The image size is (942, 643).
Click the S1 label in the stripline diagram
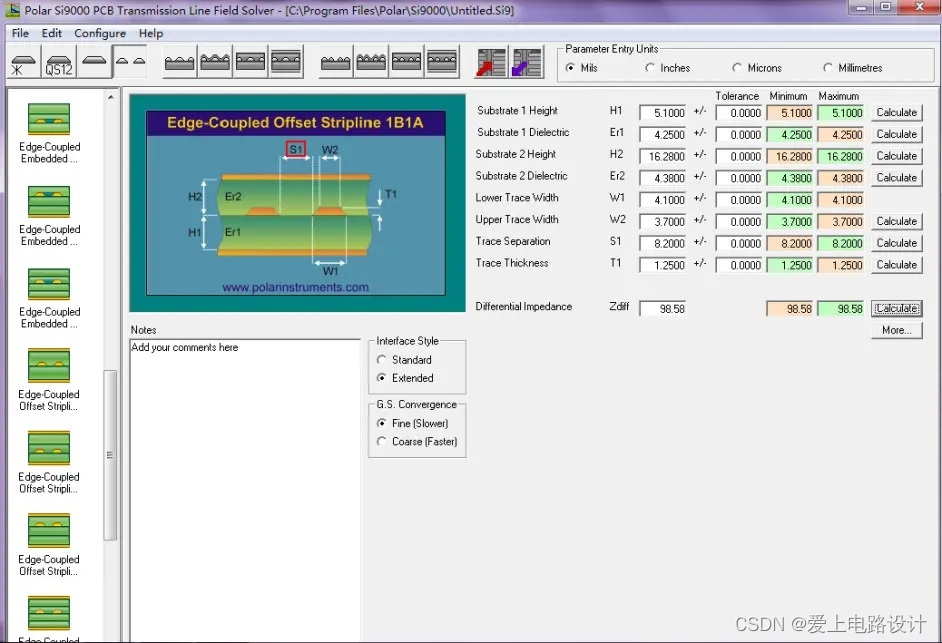pos(296,149)
